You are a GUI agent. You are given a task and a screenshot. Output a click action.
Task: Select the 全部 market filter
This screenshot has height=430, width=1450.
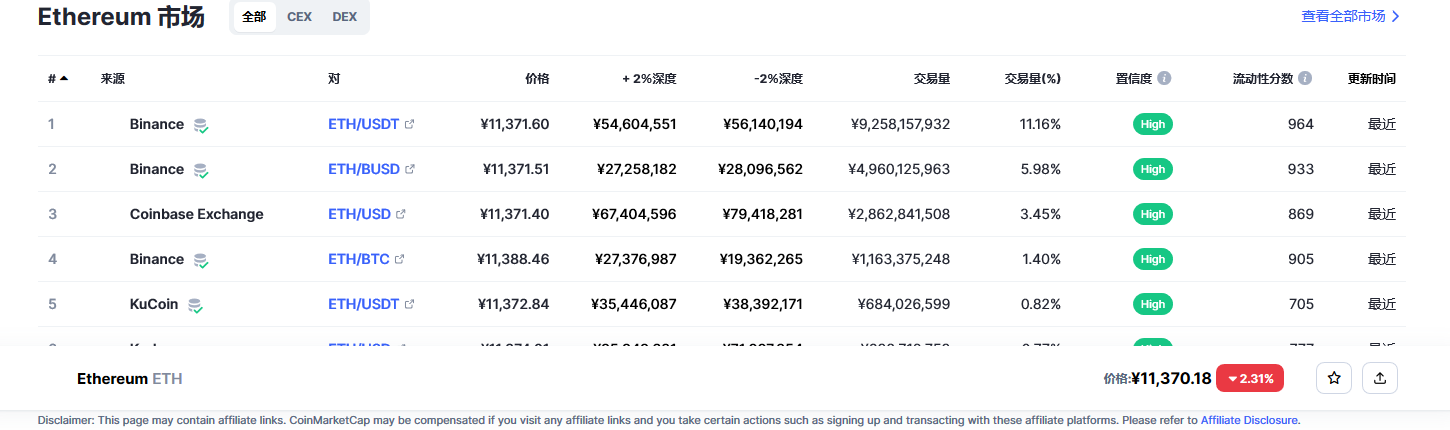point(254,17)
